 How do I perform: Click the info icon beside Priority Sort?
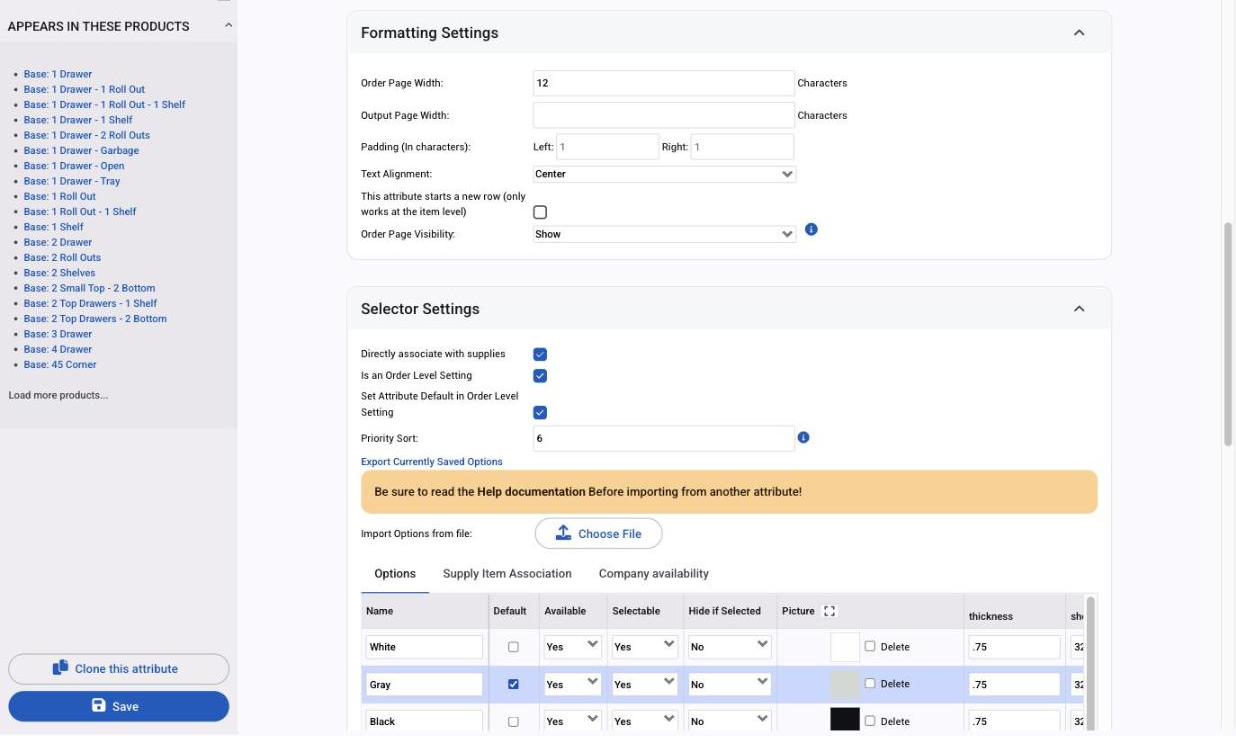coord(803,437)
